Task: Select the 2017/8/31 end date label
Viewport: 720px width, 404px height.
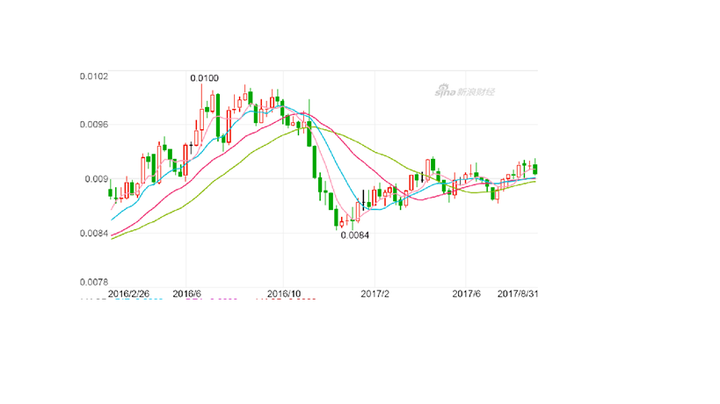Action: coord(518,294)
